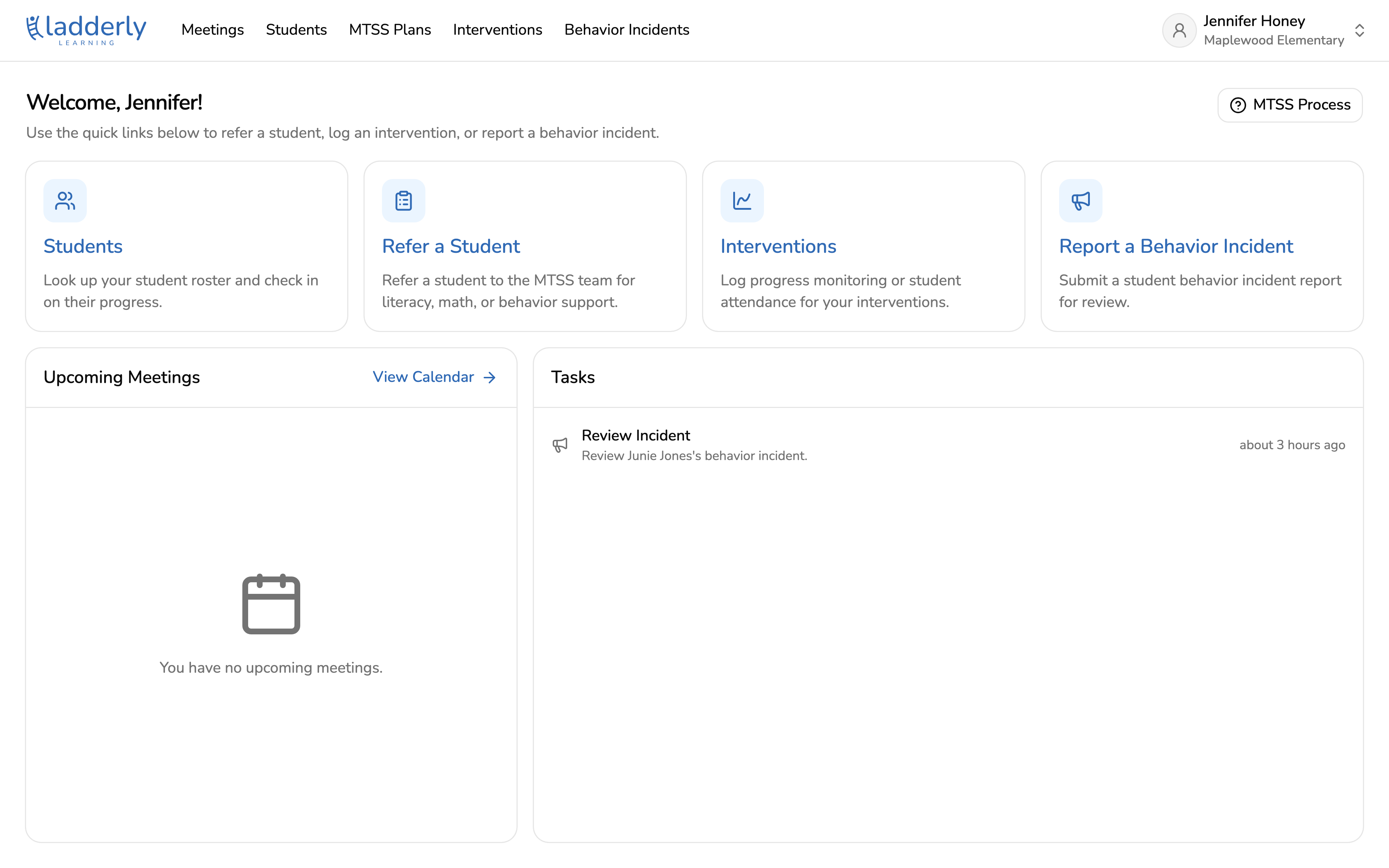Viewport: 1389px width, 868px height.
Task: Click 'You have no upcoming meetings.' text
Action: (x=271, y=668)
